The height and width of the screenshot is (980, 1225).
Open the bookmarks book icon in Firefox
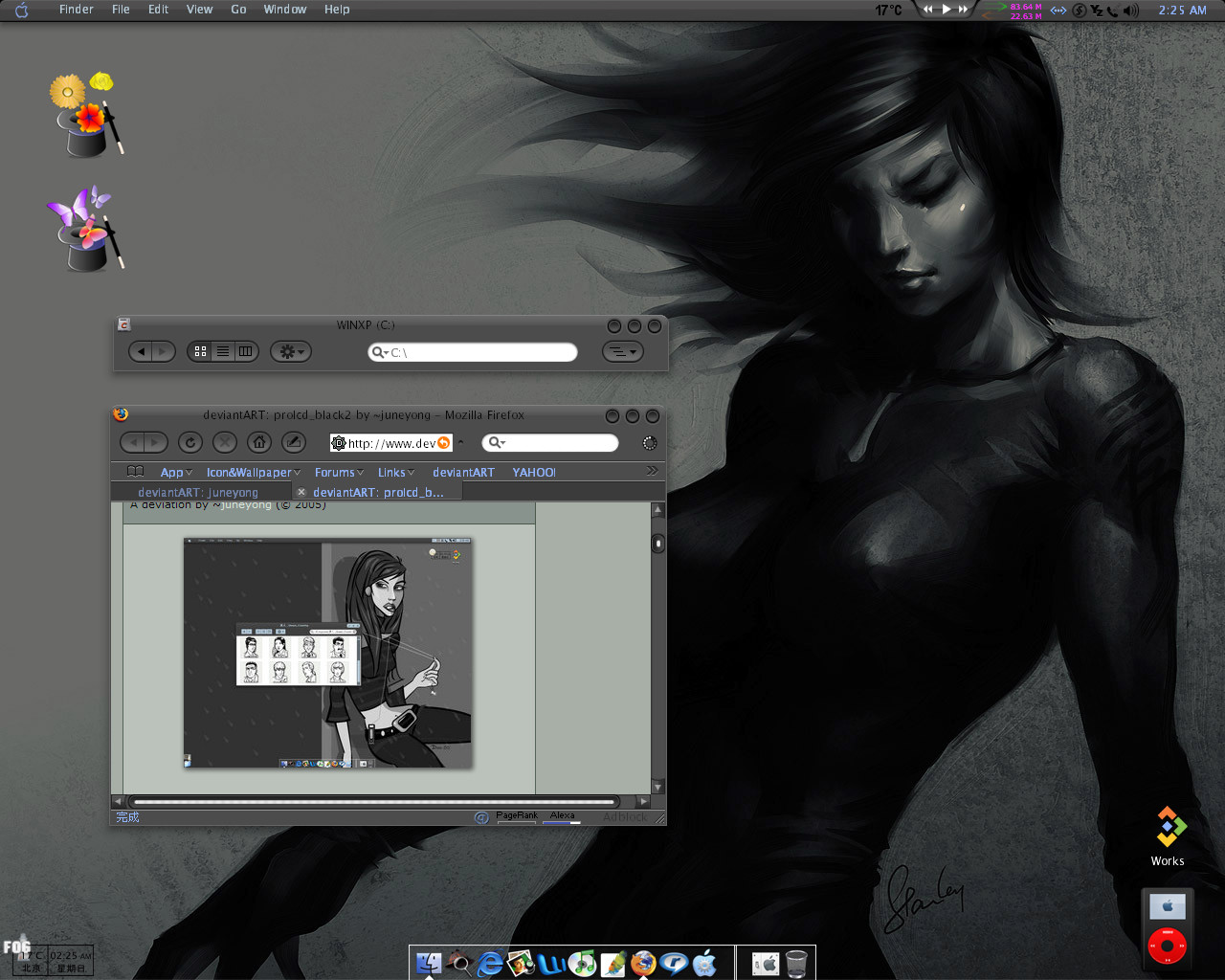[x=136, y=472]
